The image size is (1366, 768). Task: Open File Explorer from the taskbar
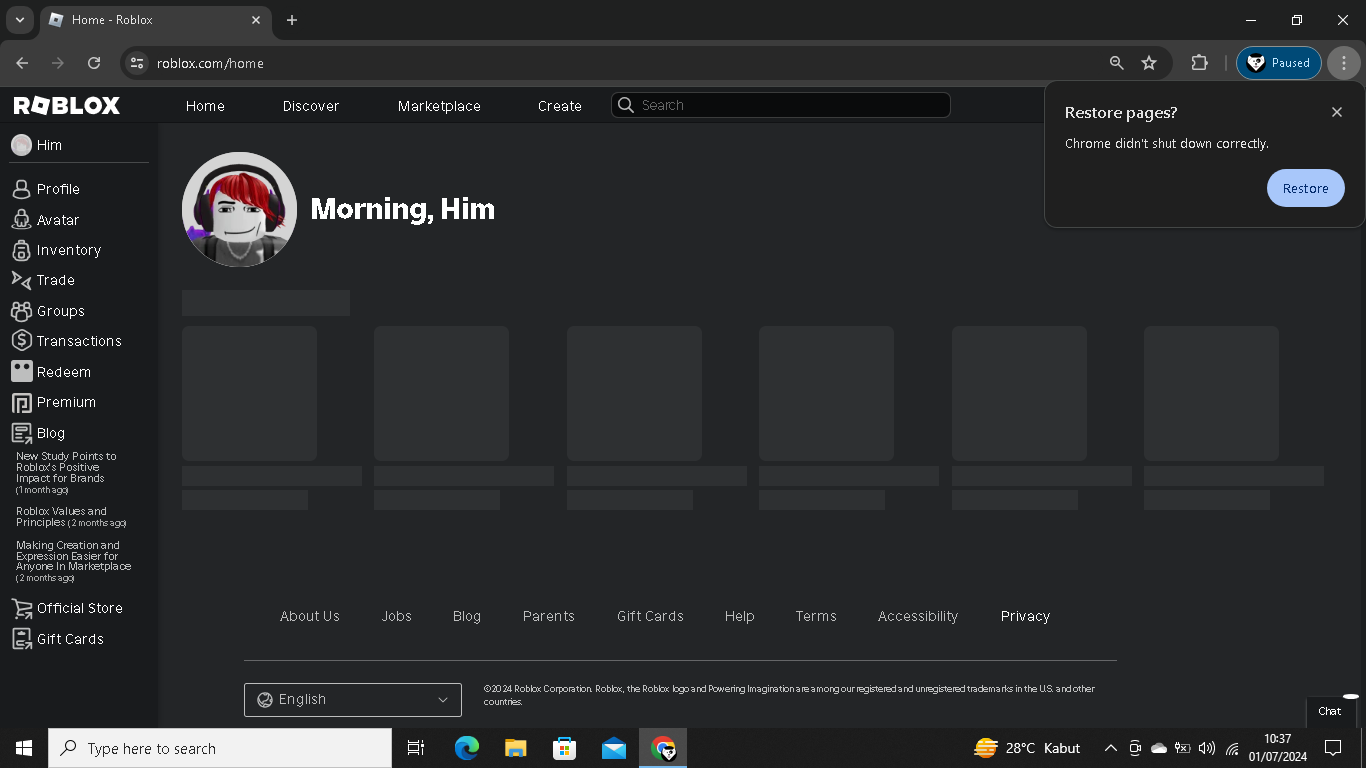pos(516,748)
